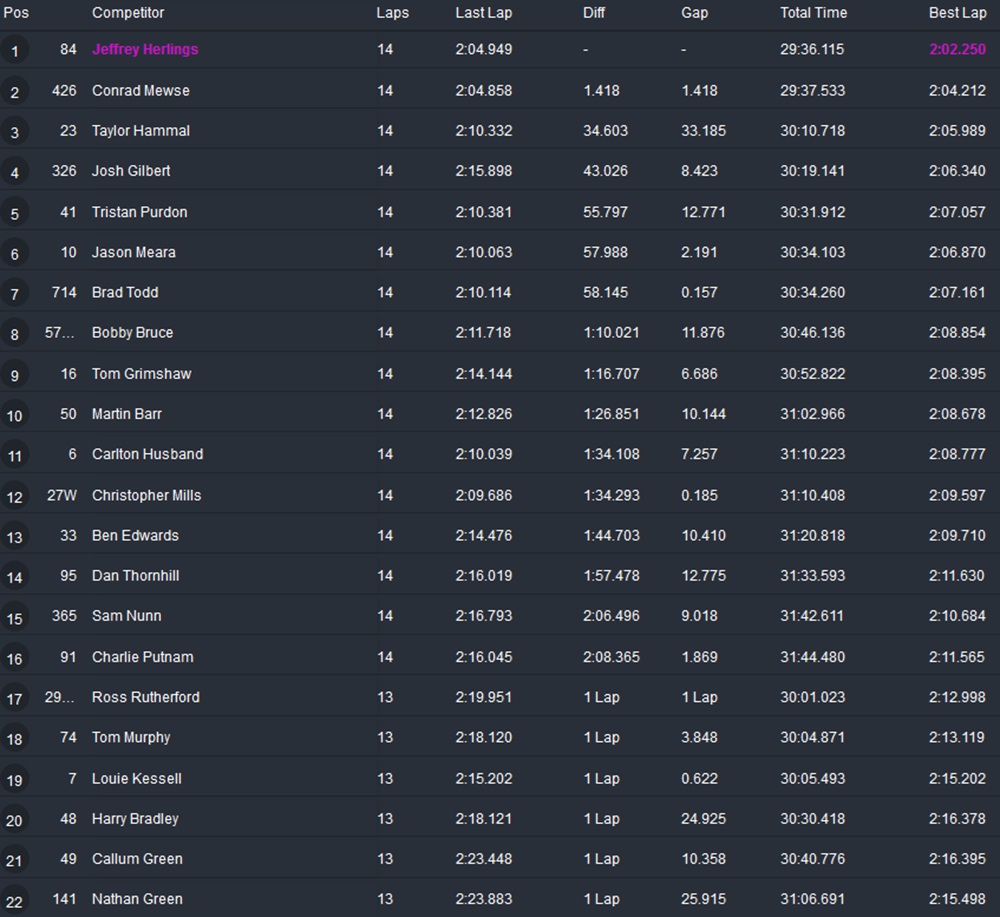Select the position 10 circle badge
Screen dimensions: 1000x917
tap(14, 415)
